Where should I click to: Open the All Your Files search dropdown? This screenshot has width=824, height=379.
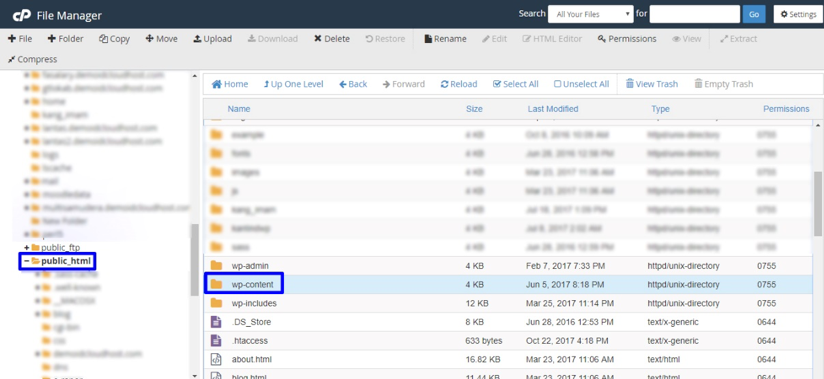pos(591,14)
